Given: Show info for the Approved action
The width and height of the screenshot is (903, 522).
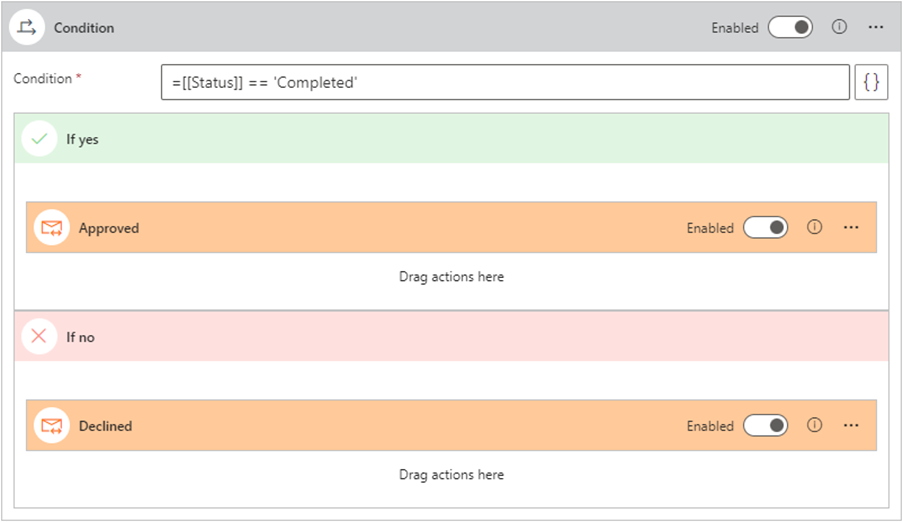Looking at the screenshot, I should (814, 228).
